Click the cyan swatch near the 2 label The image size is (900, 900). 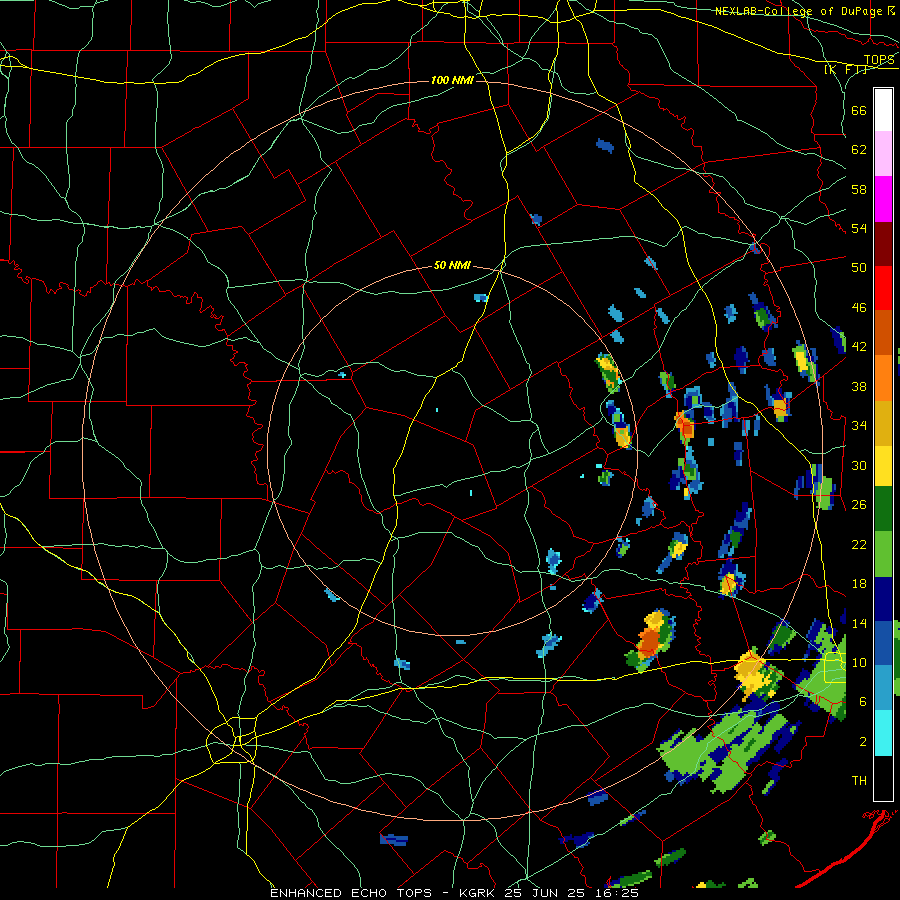click(883, 733)
